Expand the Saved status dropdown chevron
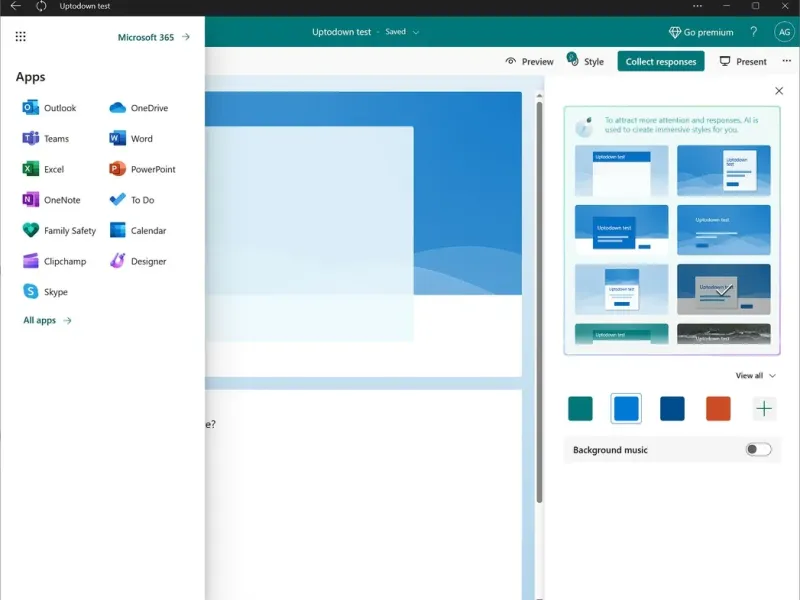The width and height of the screenshot is (800, 600). pos(416,32)
